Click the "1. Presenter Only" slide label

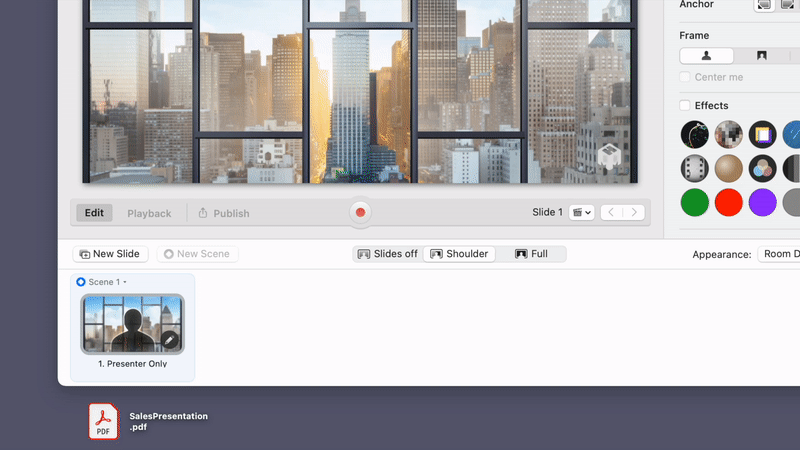[x=133, y=364]
